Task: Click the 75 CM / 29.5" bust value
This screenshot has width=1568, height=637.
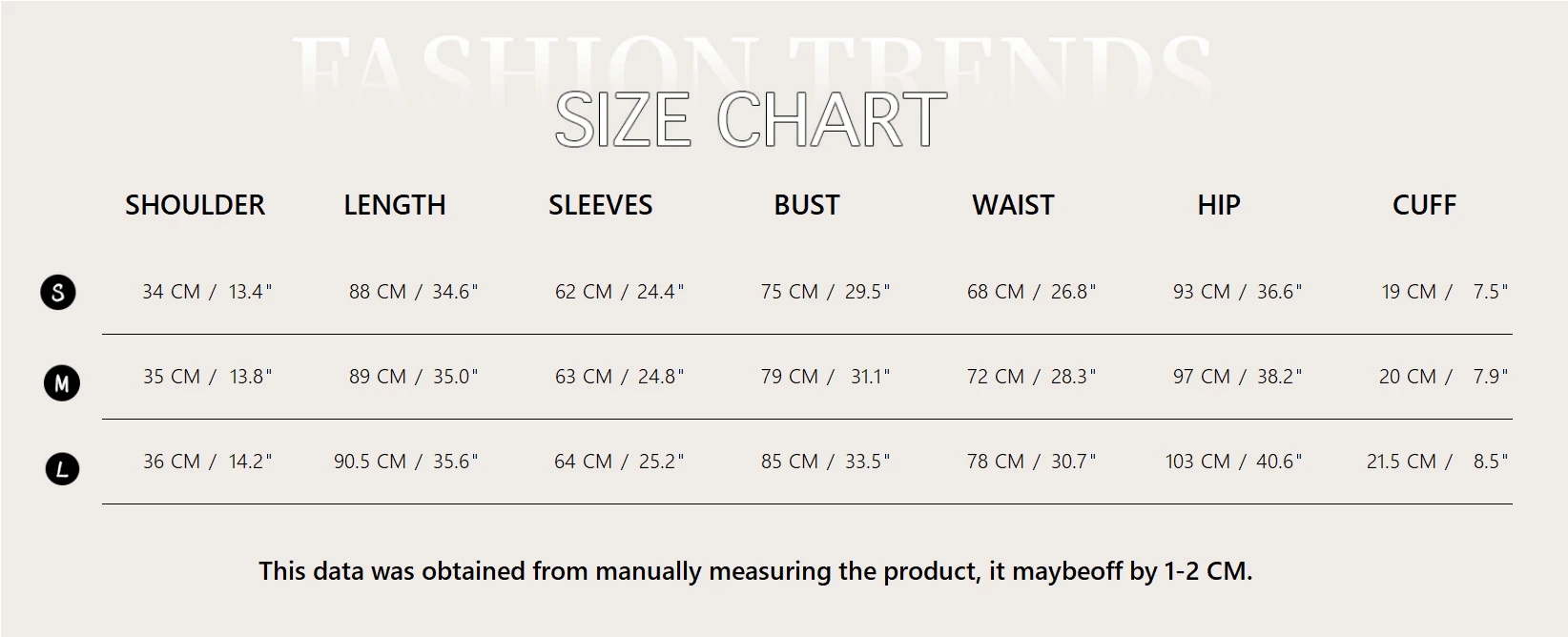Action: click(825, 292)
